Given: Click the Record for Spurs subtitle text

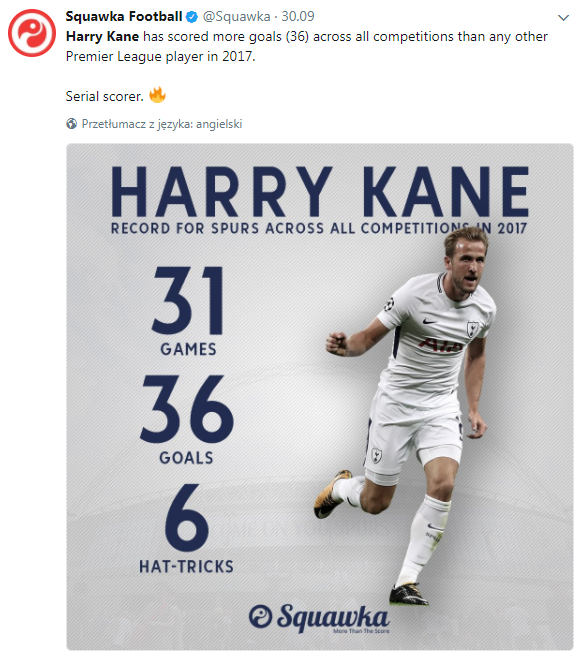Looking at the screenshot, I should pos(319,228).
